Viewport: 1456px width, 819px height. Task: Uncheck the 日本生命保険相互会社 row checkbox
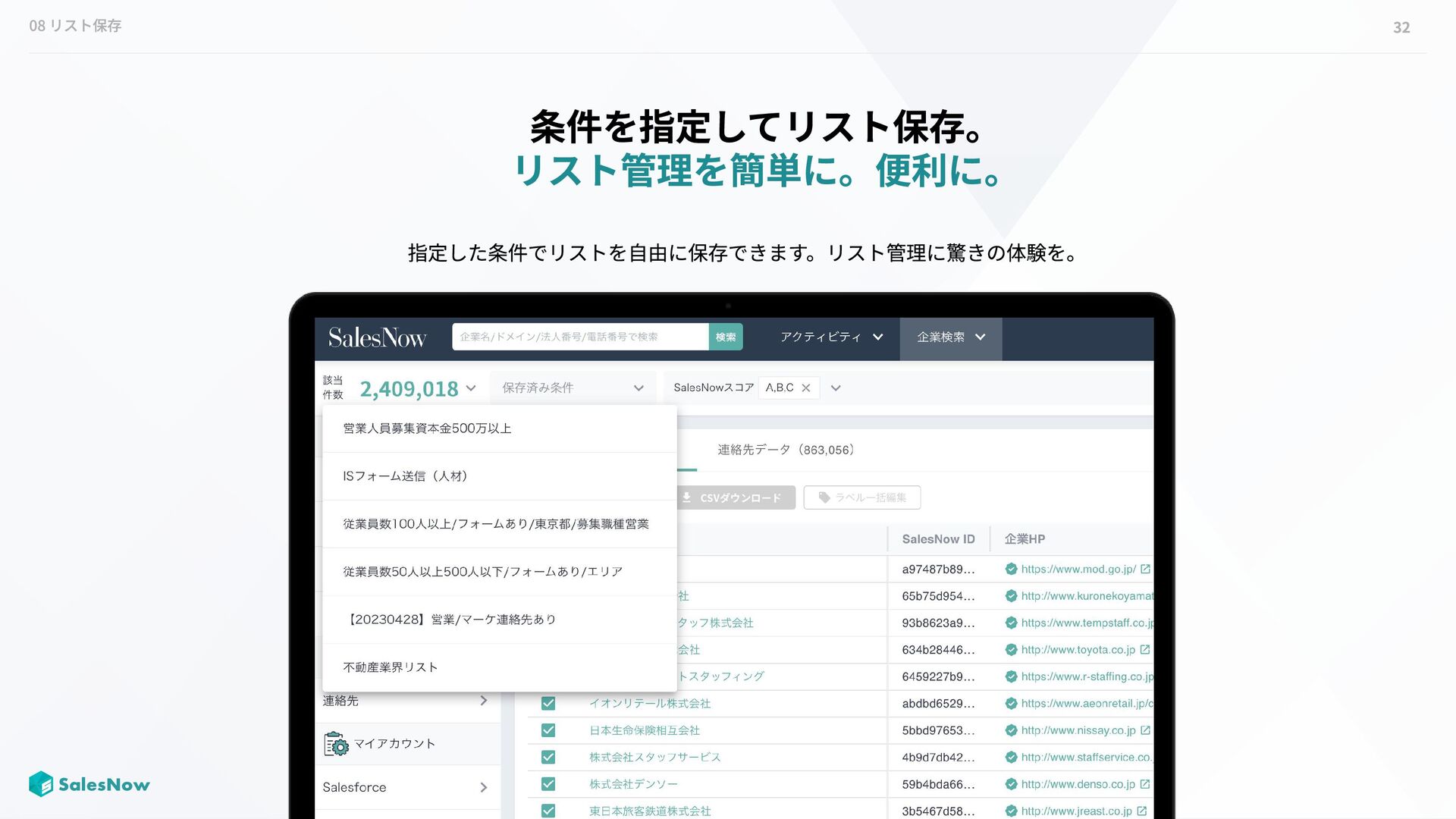click(x=548, y=730)
